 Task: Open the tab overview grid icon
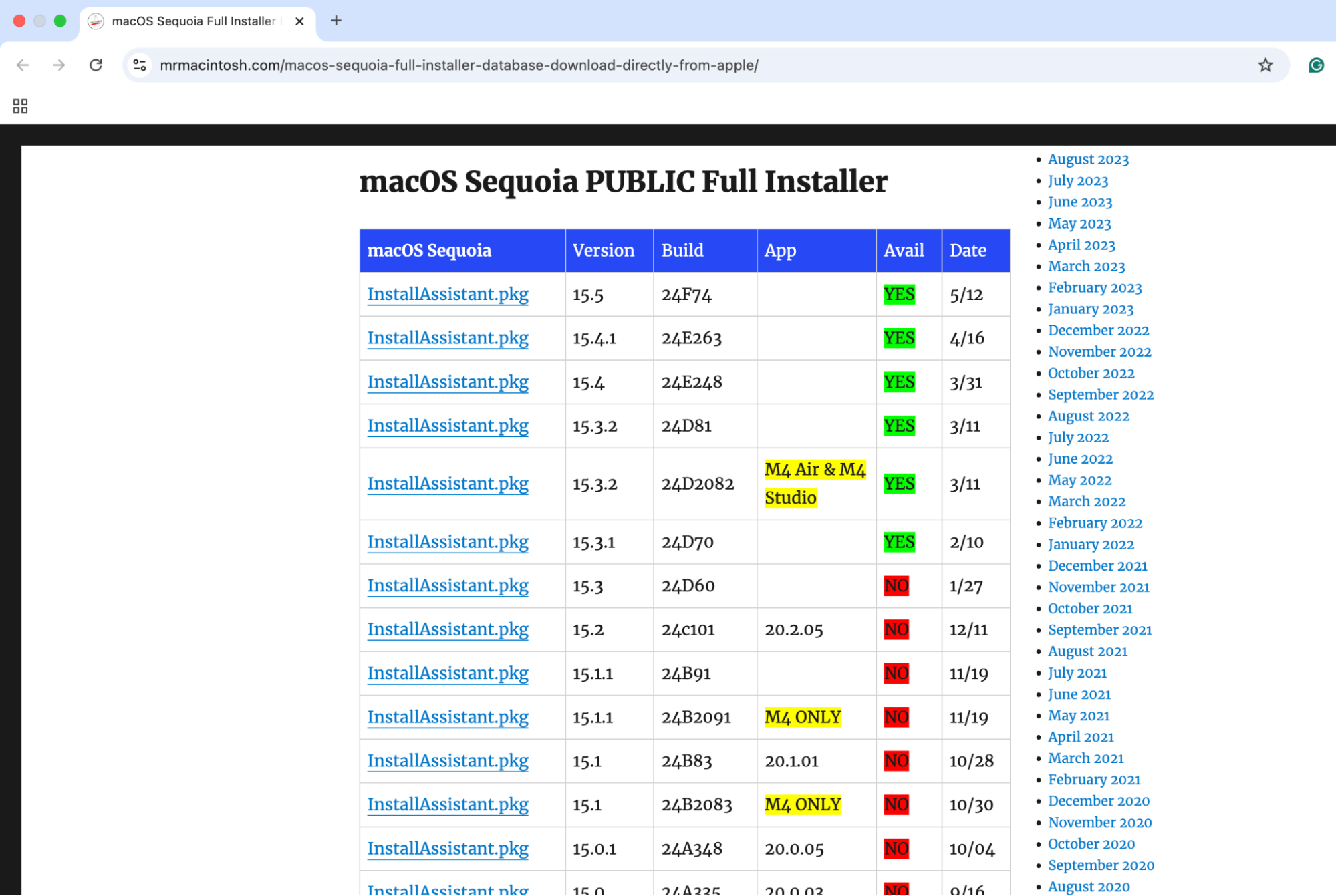pyautogui.click(x=19, y=106)
